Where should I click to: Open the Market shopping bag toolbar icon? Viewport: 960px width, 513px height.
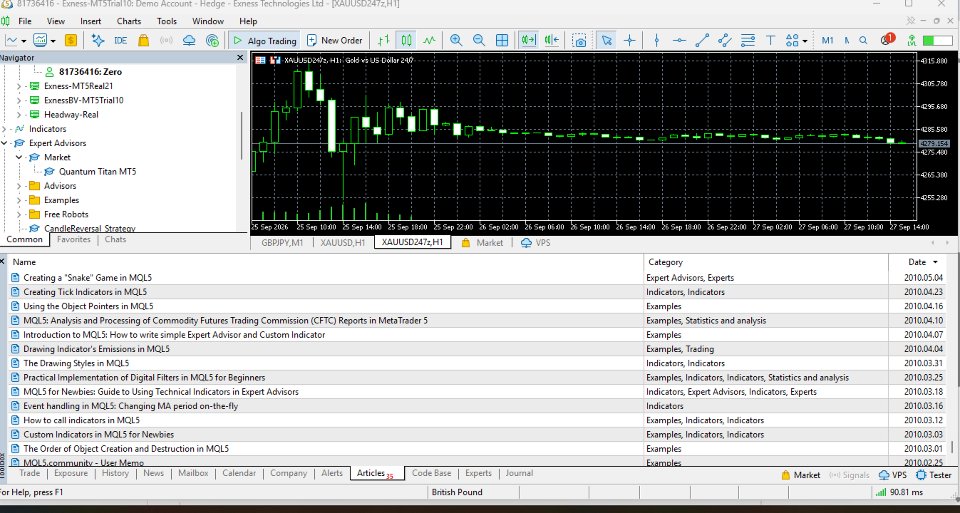[143, 40]
